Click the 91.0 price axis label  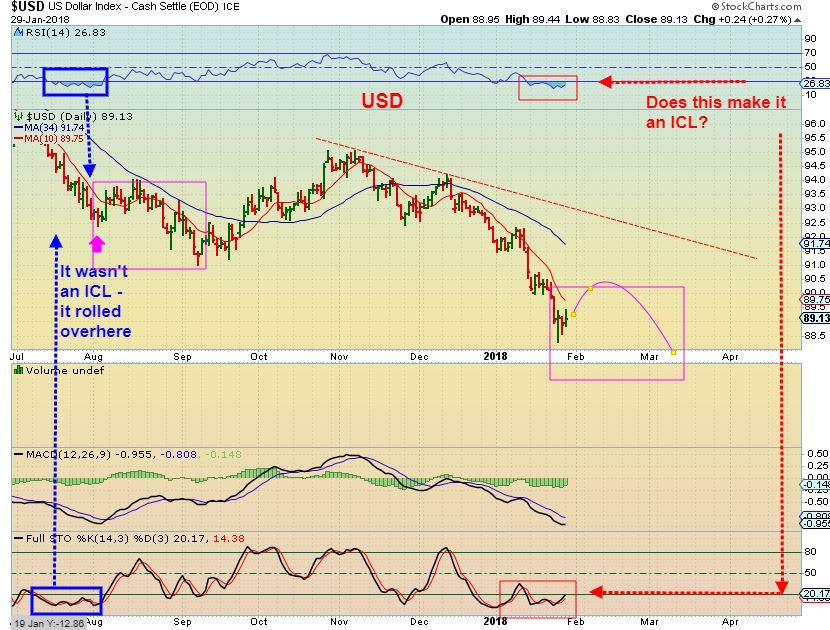pyautogui.click(x=815, y=264)
